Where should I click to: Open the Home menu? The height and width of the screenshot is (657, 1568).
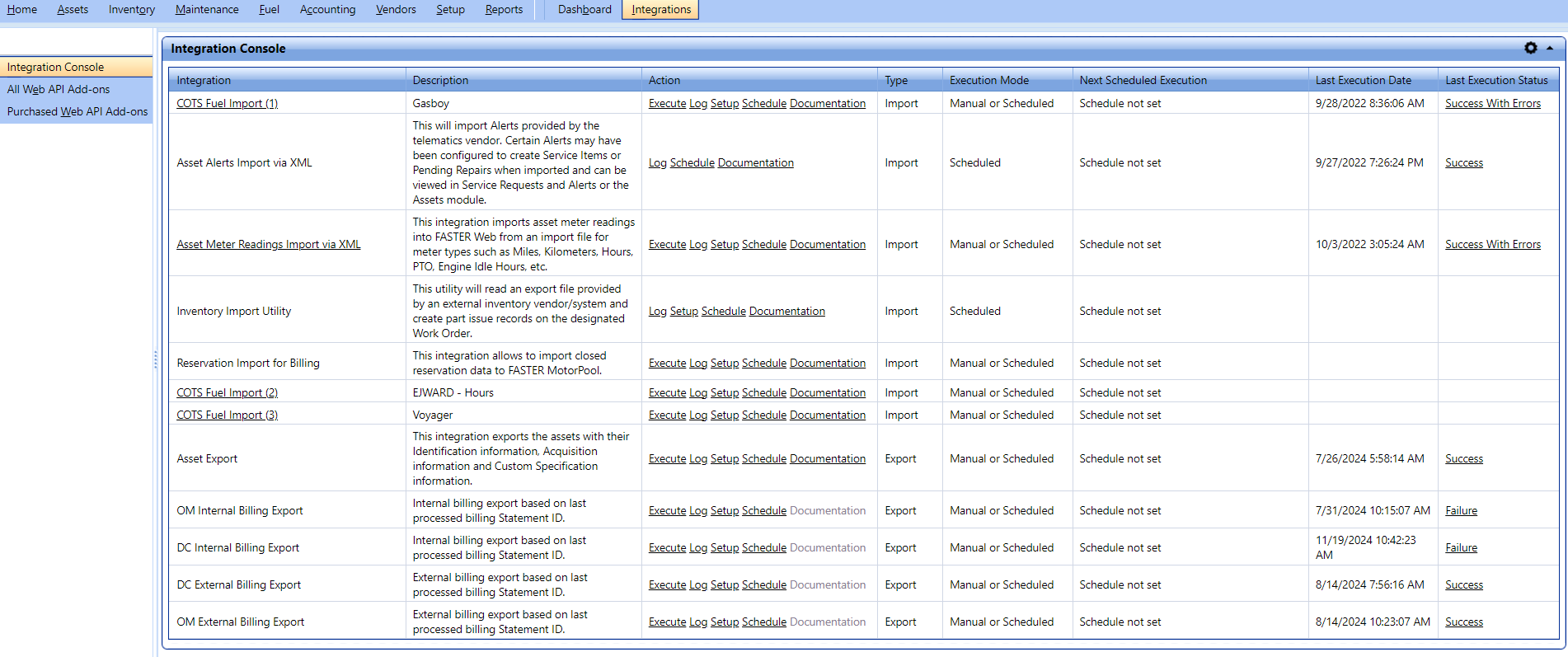point(22,9)
